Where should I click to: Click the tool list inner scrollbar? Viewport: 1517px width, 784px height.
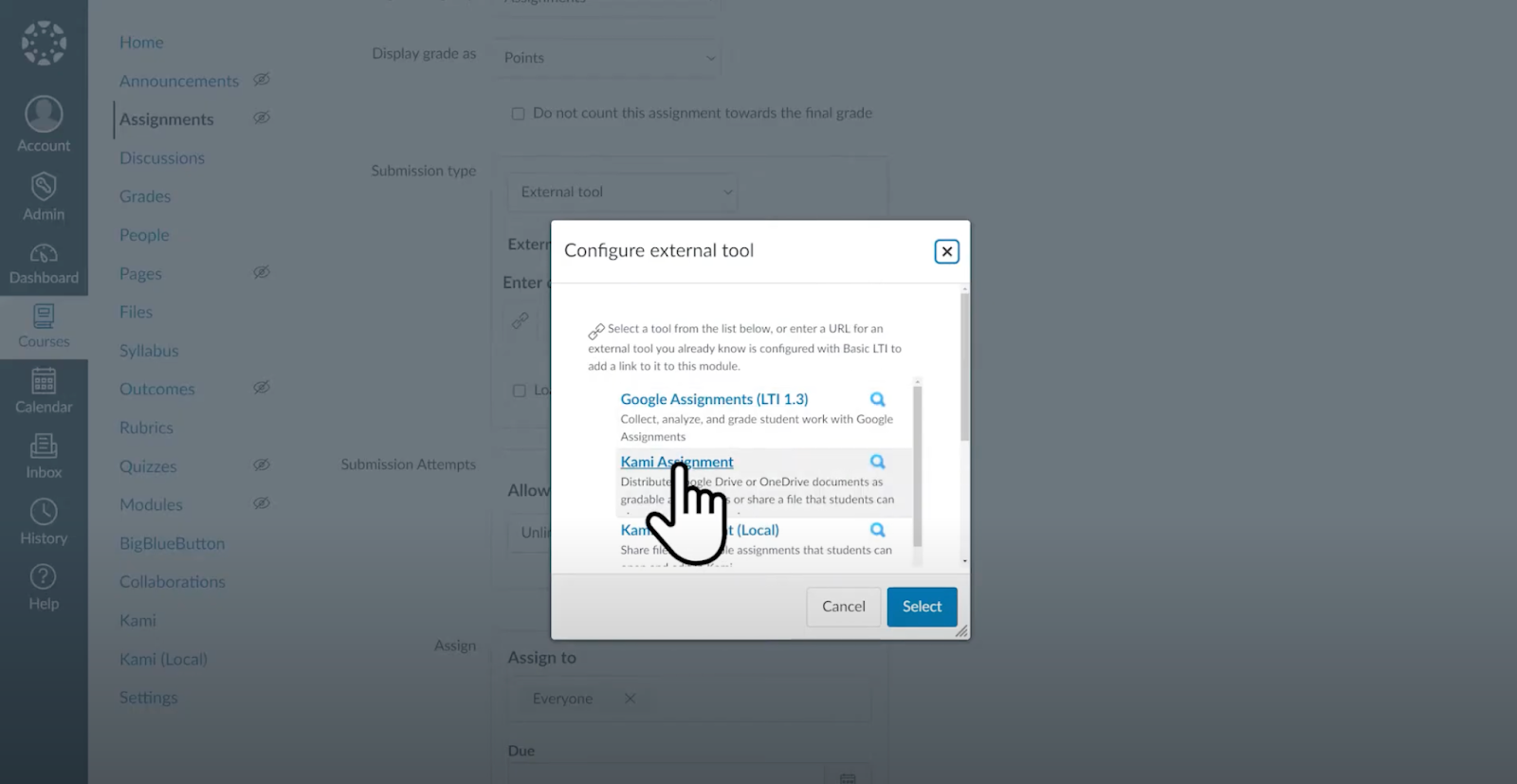pos(917,465)
